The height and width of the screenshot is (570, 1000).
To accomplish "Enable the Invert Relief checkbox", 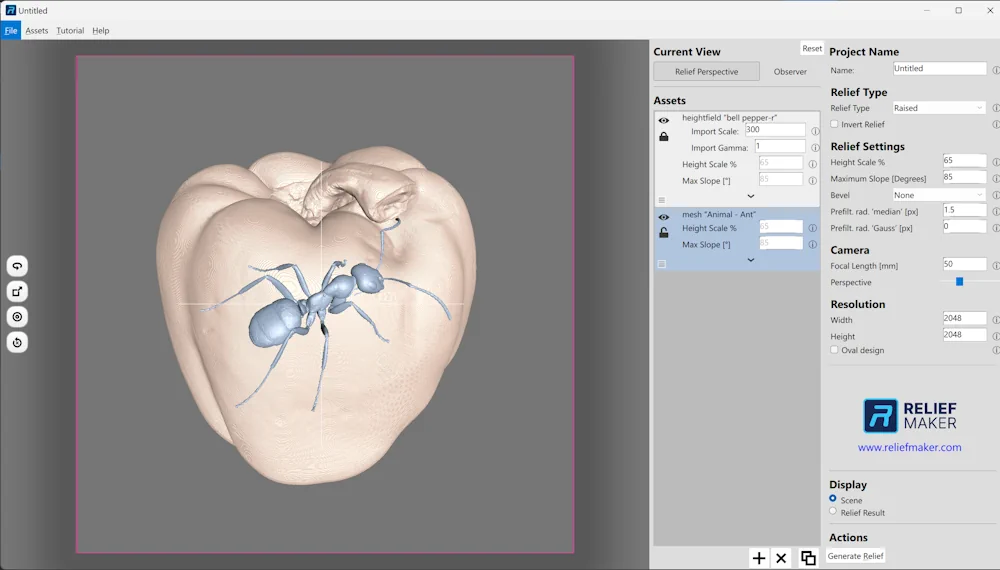I will coord(835,125).
